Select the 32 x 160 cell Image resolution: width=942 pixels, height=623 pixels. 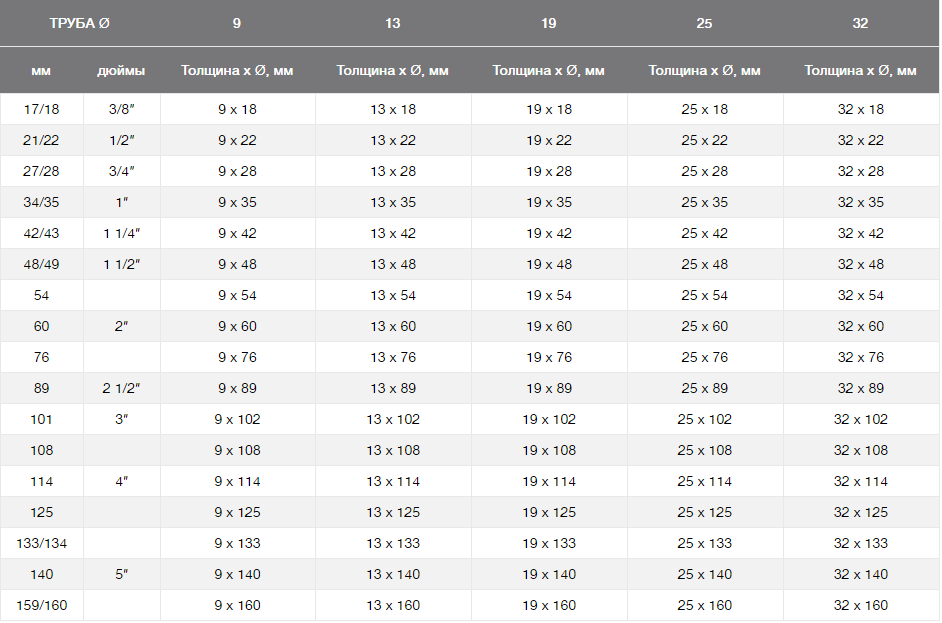coord(860,605)
